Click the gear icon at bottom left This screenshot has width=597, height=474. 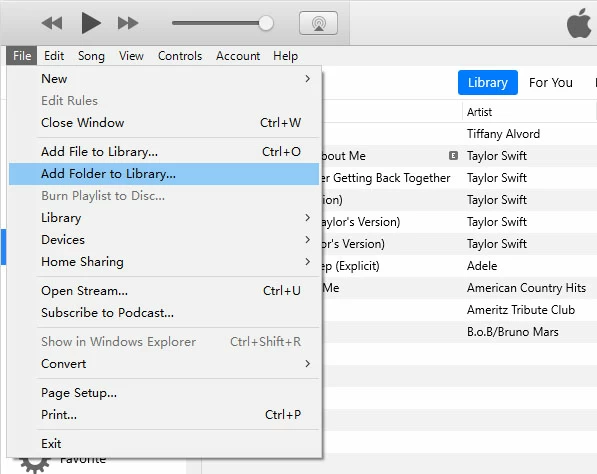point(35,465)
